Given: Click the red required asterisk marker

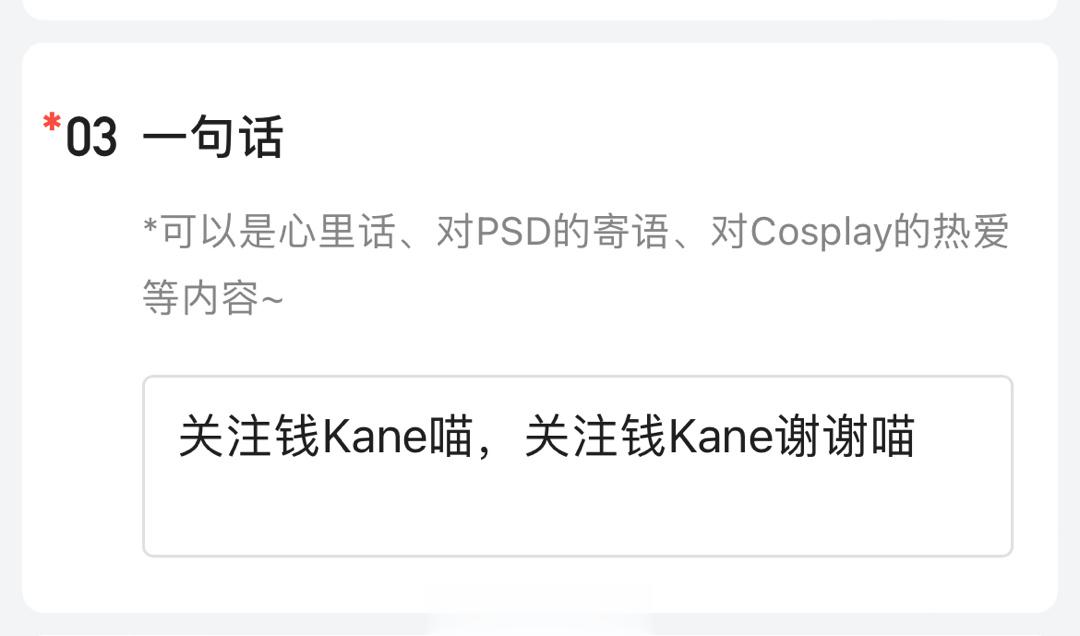Looking at the screenshot, I should (52, 123).
